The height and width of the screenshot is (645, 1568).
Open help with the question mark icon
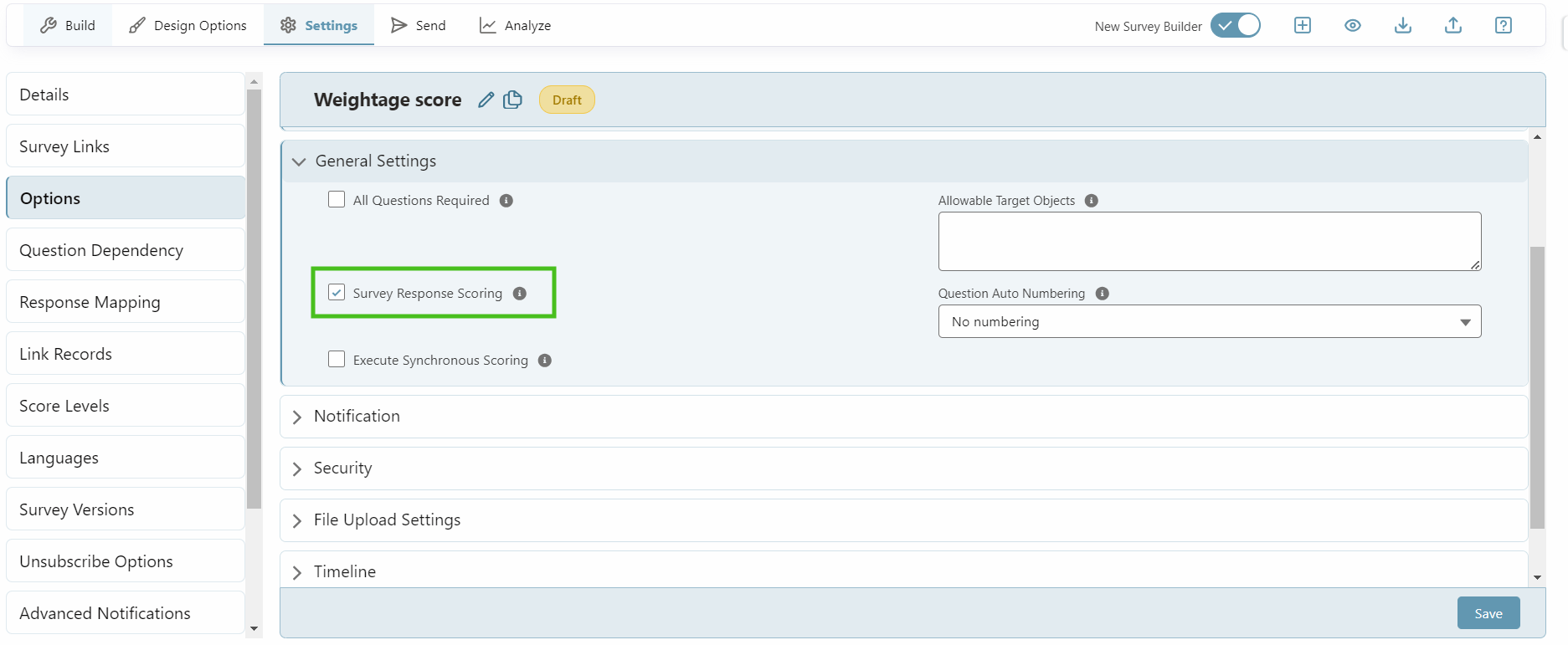coord(1504,25)
